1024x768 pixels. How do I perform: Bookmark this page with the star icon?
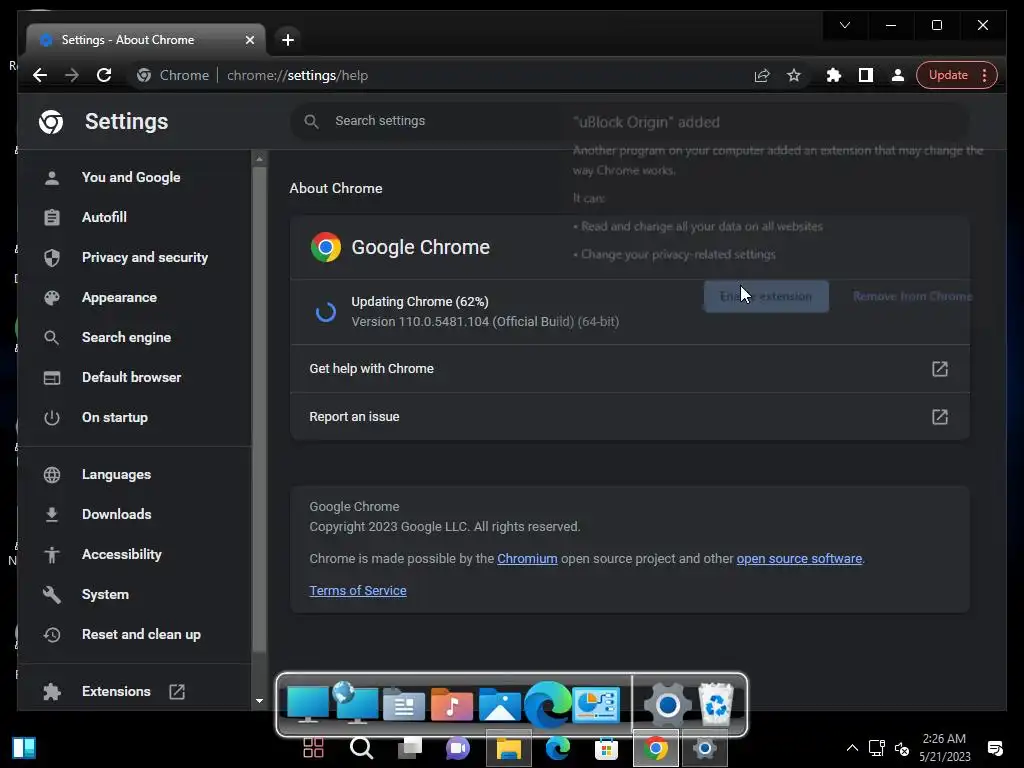(x=793, y=76)
